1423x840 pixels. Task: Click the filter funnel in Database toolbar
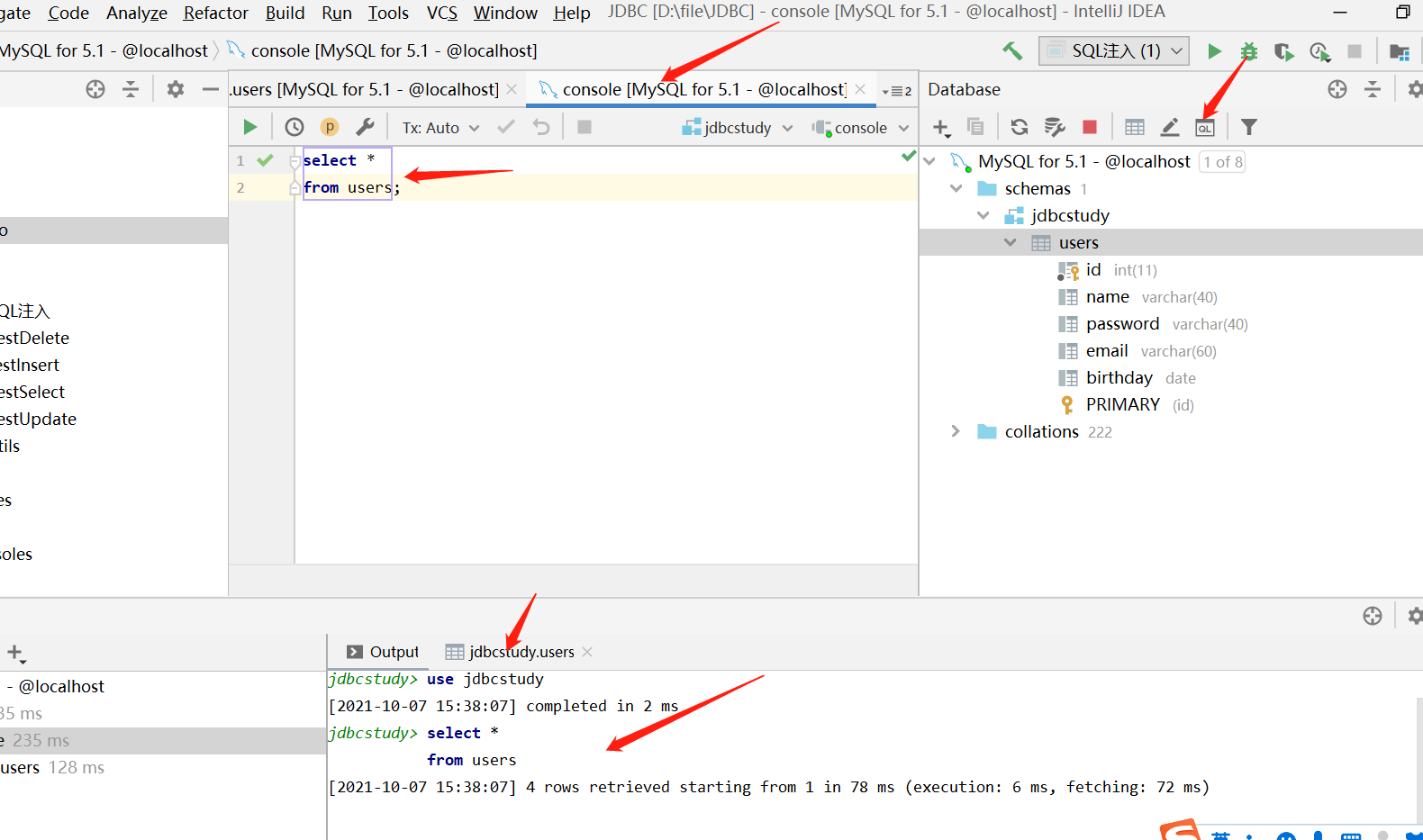tap(1249, 127)
